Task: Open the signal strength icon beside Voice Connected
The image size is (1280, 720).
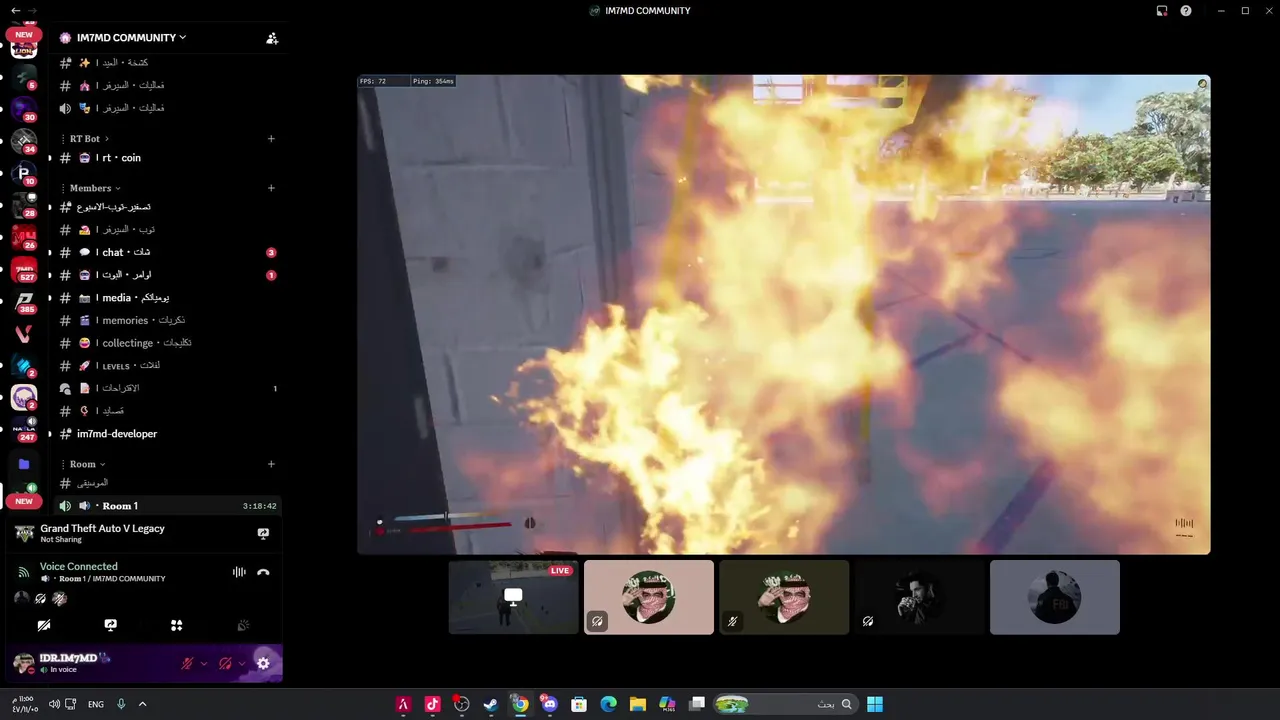Action: (x=23, y=572)
